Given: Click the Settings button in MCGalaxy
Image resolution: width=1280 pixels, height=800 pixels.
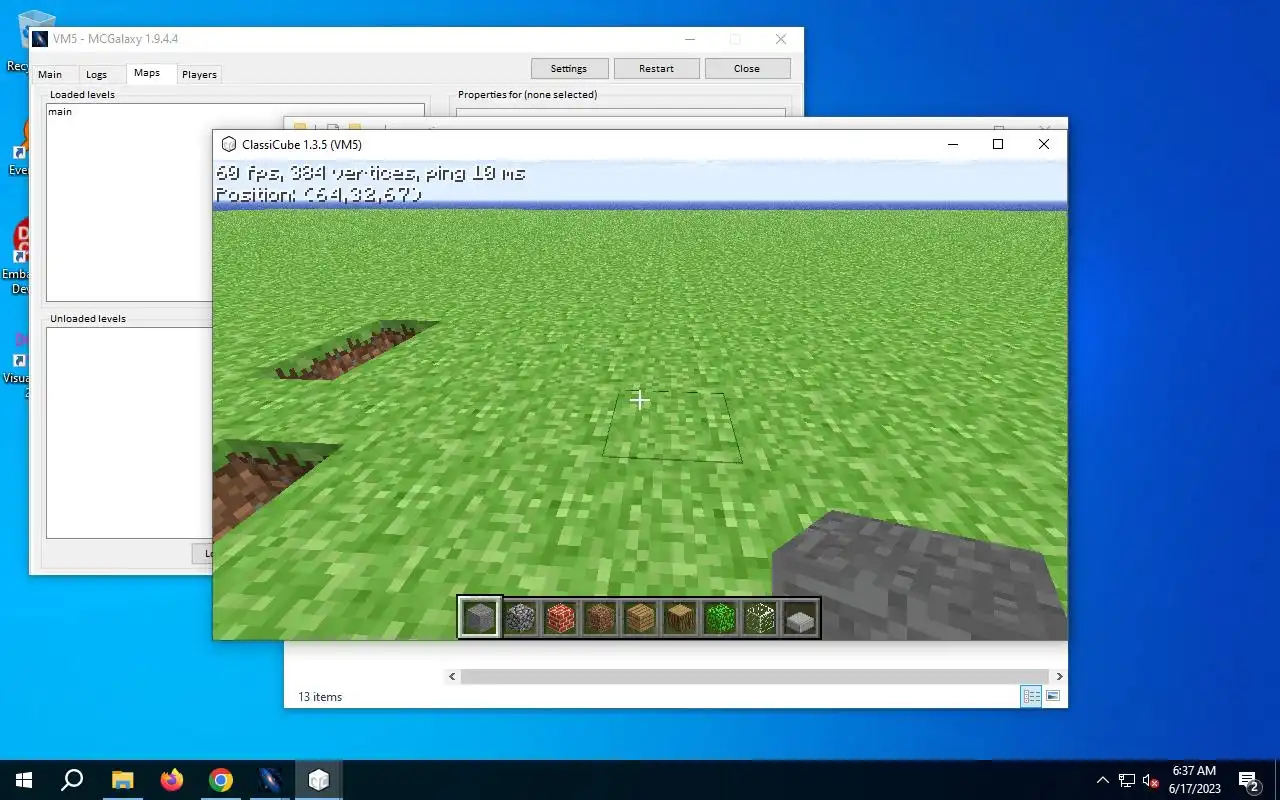Looking at the screenshot, I should (x=569, y=69).
